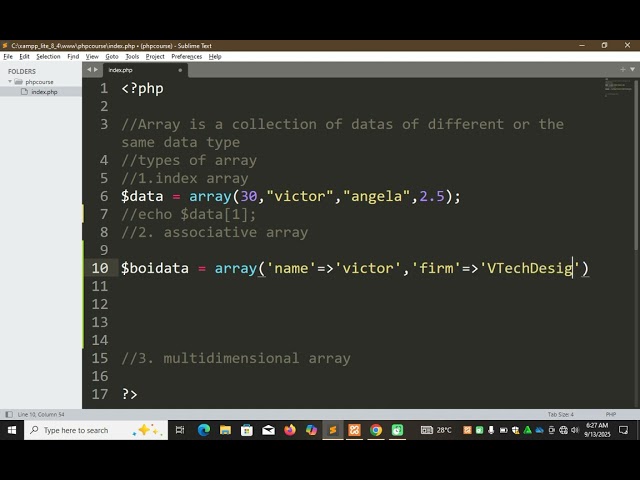Open Mail app from taskbar
Image resolution: width=640 pixels, height=480 pixels.
coord(268,430)
